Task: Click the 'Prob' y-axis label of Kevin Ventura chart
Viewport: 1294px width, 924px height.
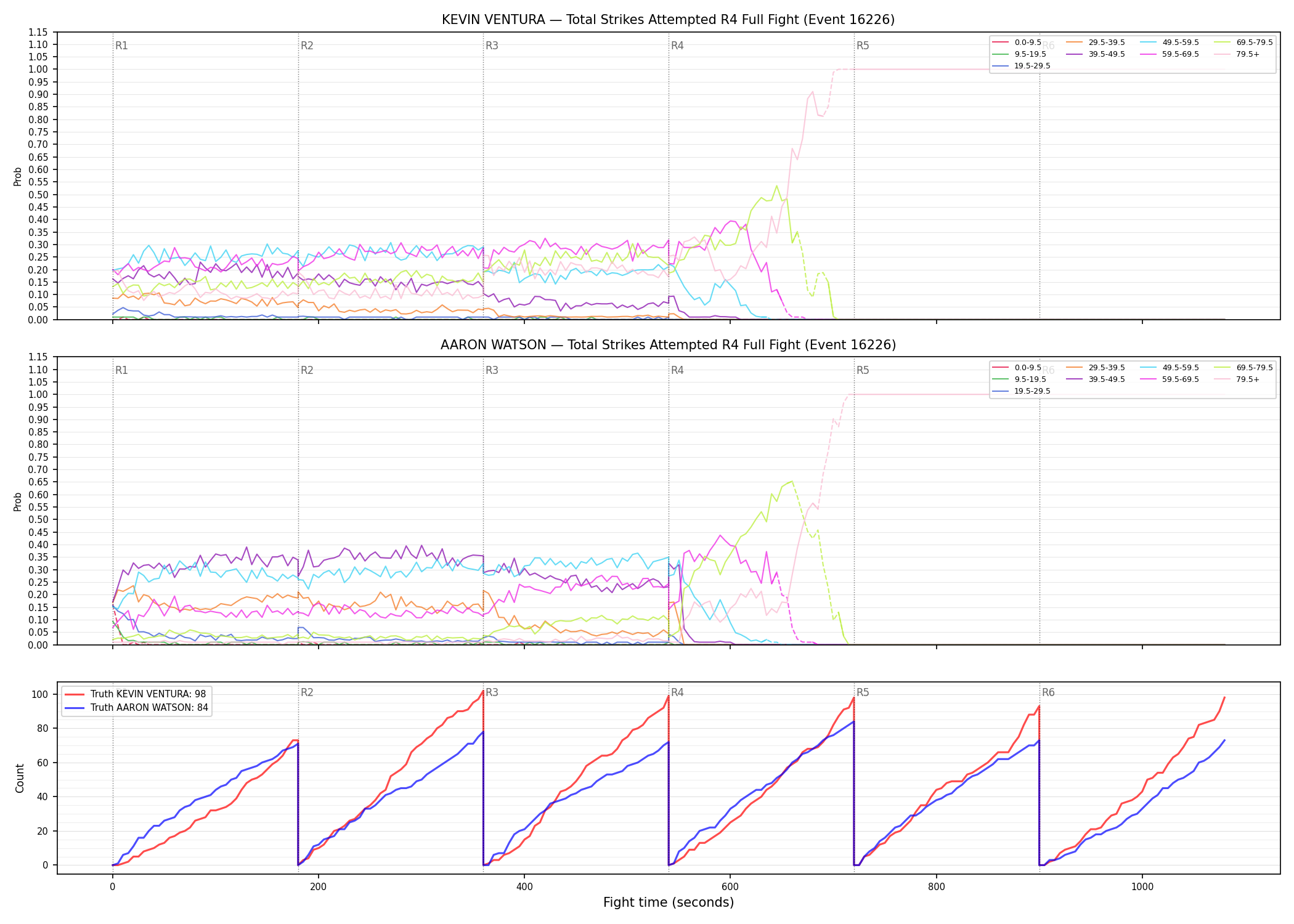Action: click(18, 176)
